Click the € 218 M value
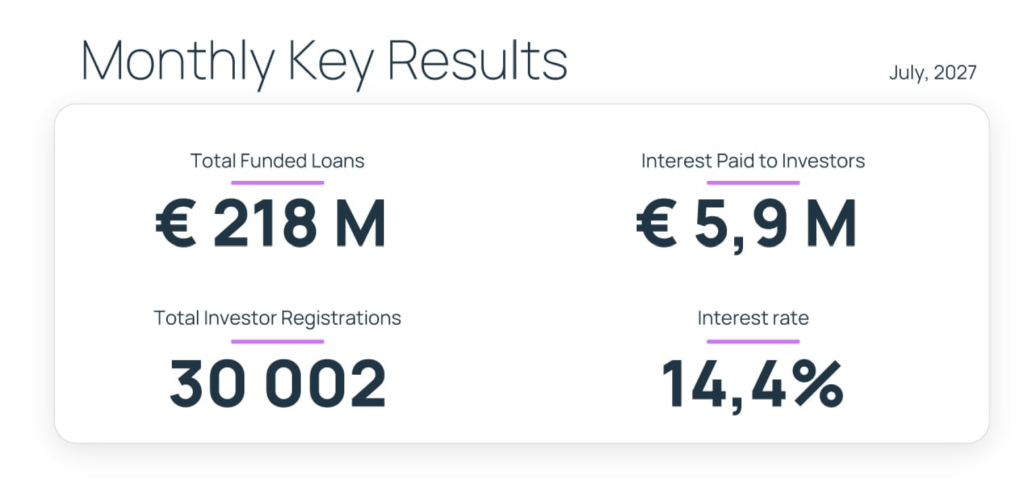The width and height of the screenshot is (1024, 489). pos(270,223)
